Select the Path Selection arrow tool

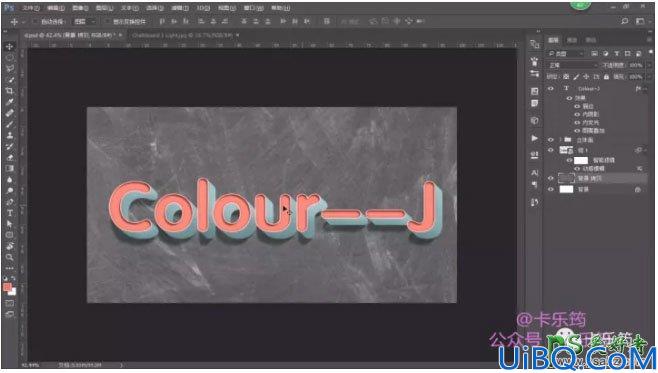point(9,224)
